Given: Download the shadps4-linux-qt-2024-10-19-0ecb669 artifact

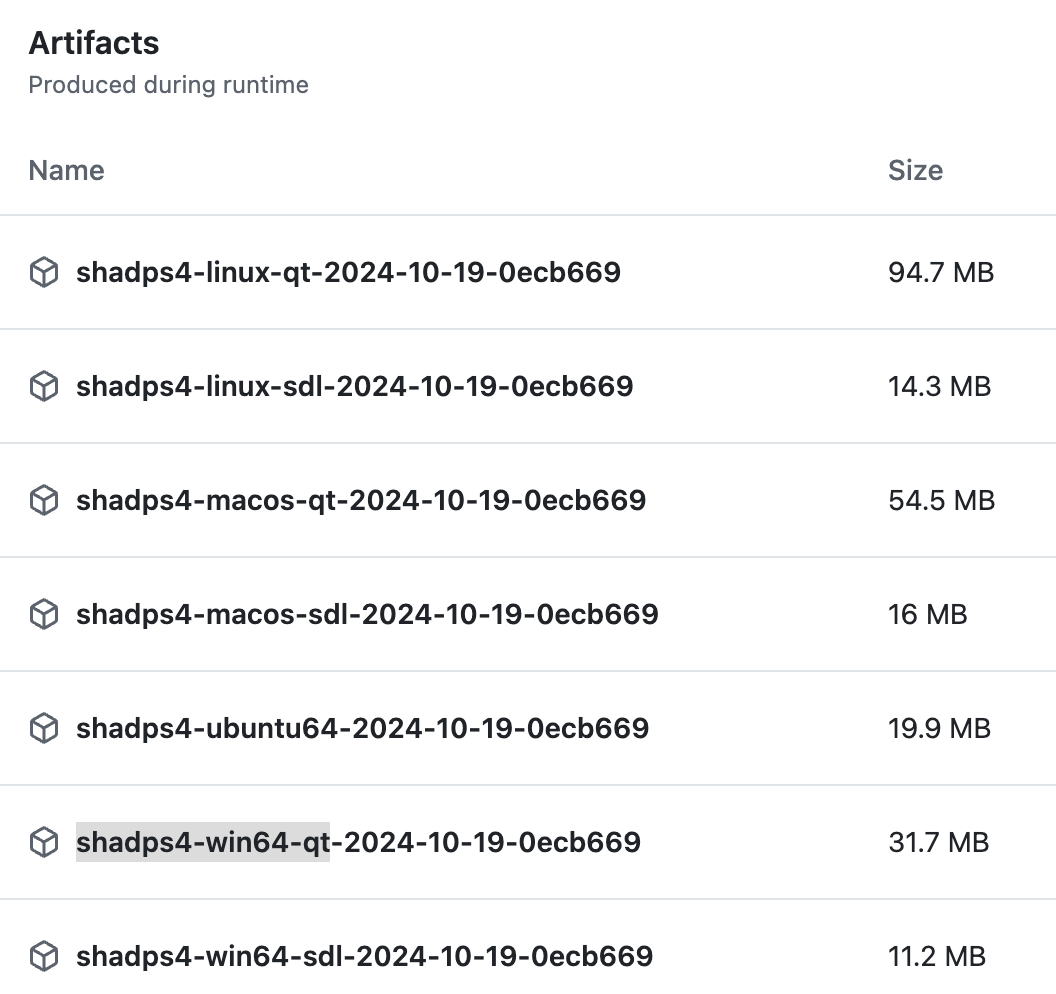Looking at the screenshot, I should pyautogui.click(x=348, y=271).
